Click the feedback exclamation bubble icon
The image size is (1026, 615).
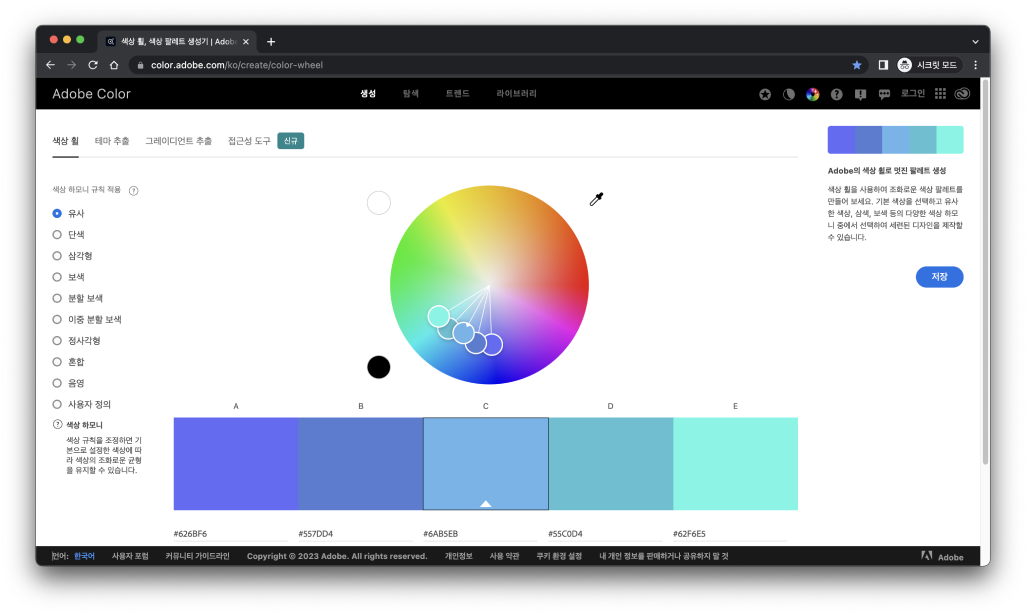point(860,94)
